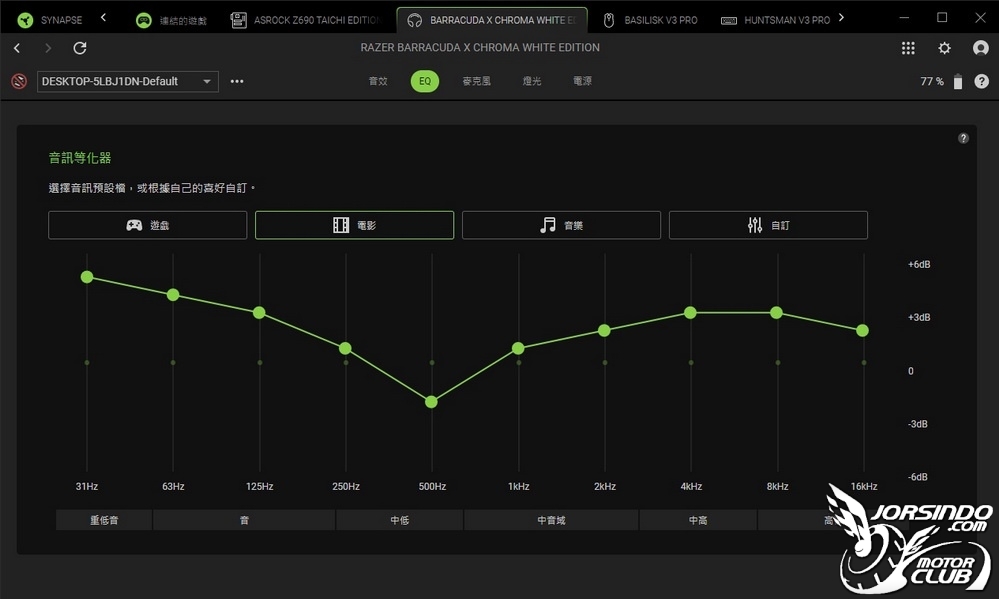Click the 16kHz EQ slider handle
Viewport: 999px width, 599px height.
862,330
